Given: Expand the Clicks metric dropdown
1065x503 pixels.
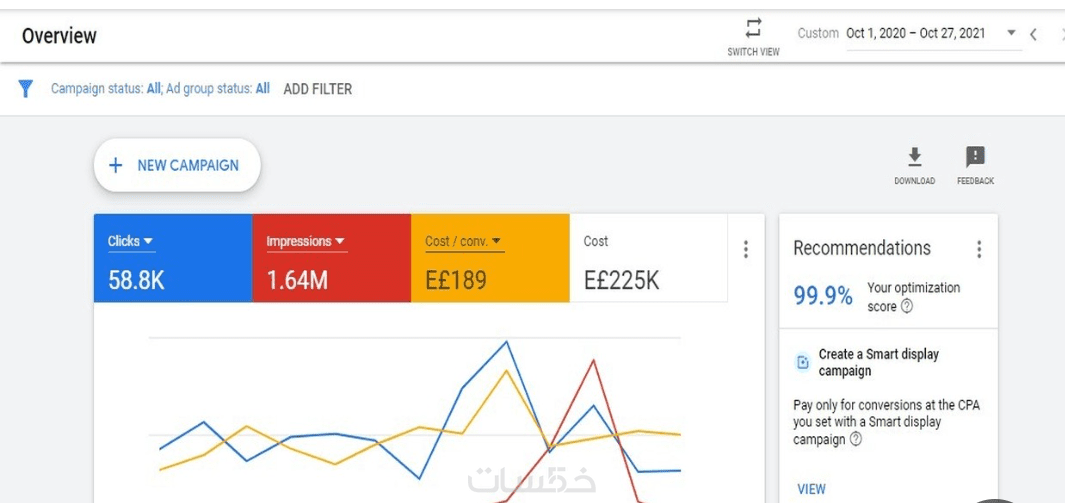Looking at the screenshot, I should 148,241.
